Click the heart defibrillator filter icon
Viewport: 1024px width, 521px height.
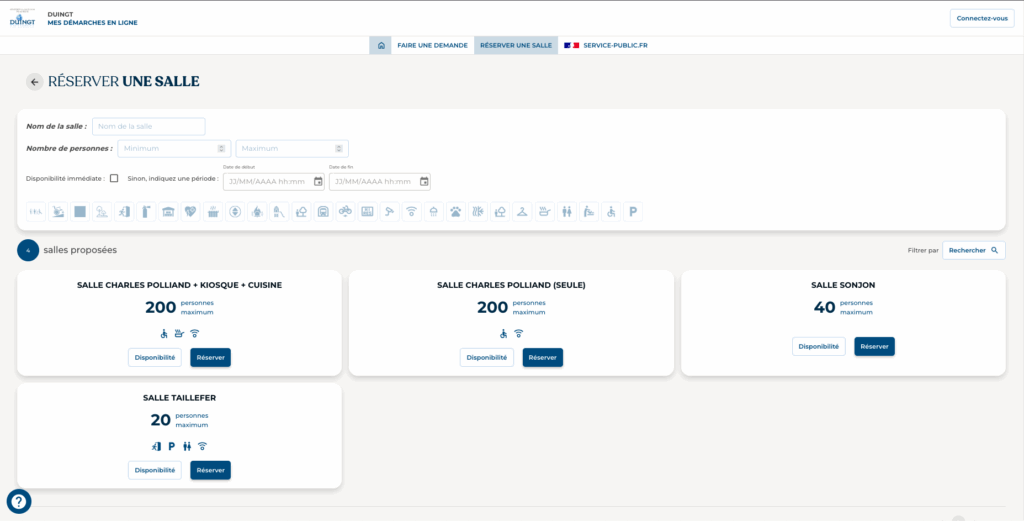point(189,212)
